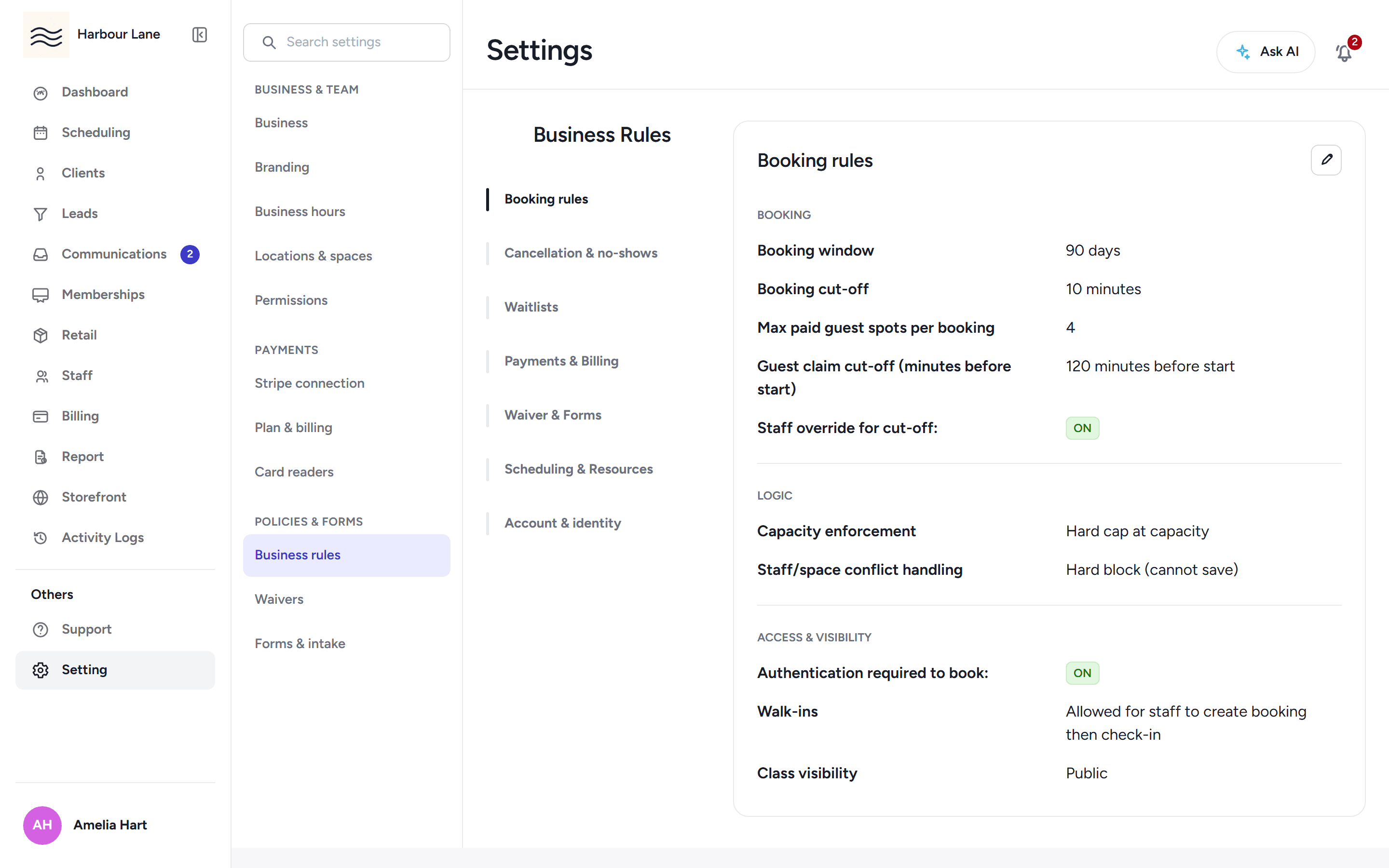Image resolution: width=1389 pixels, height=868 pixels.
Task: Click the AH user avatar
Action: pyautogui.click(x=42, y=825)
